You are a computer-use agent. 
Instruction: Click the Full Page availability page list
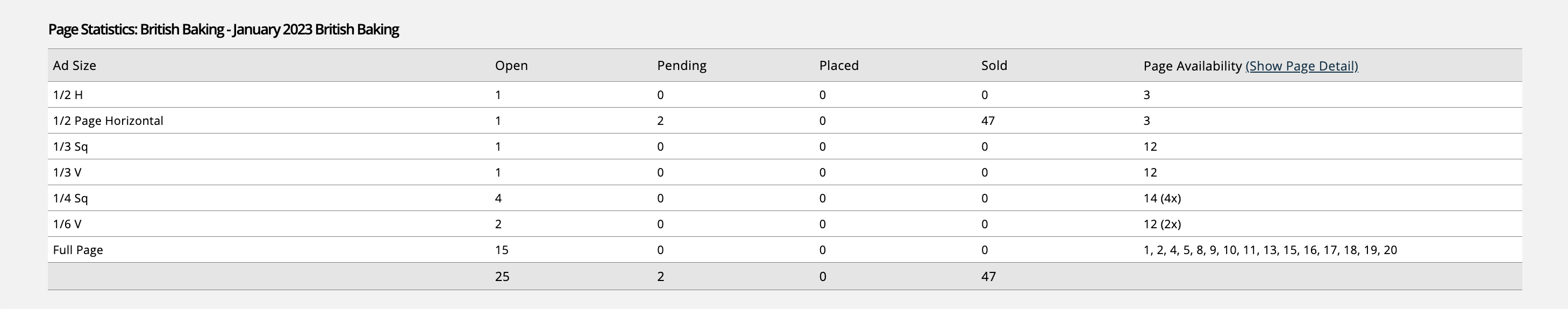[x=1270, y=250]
